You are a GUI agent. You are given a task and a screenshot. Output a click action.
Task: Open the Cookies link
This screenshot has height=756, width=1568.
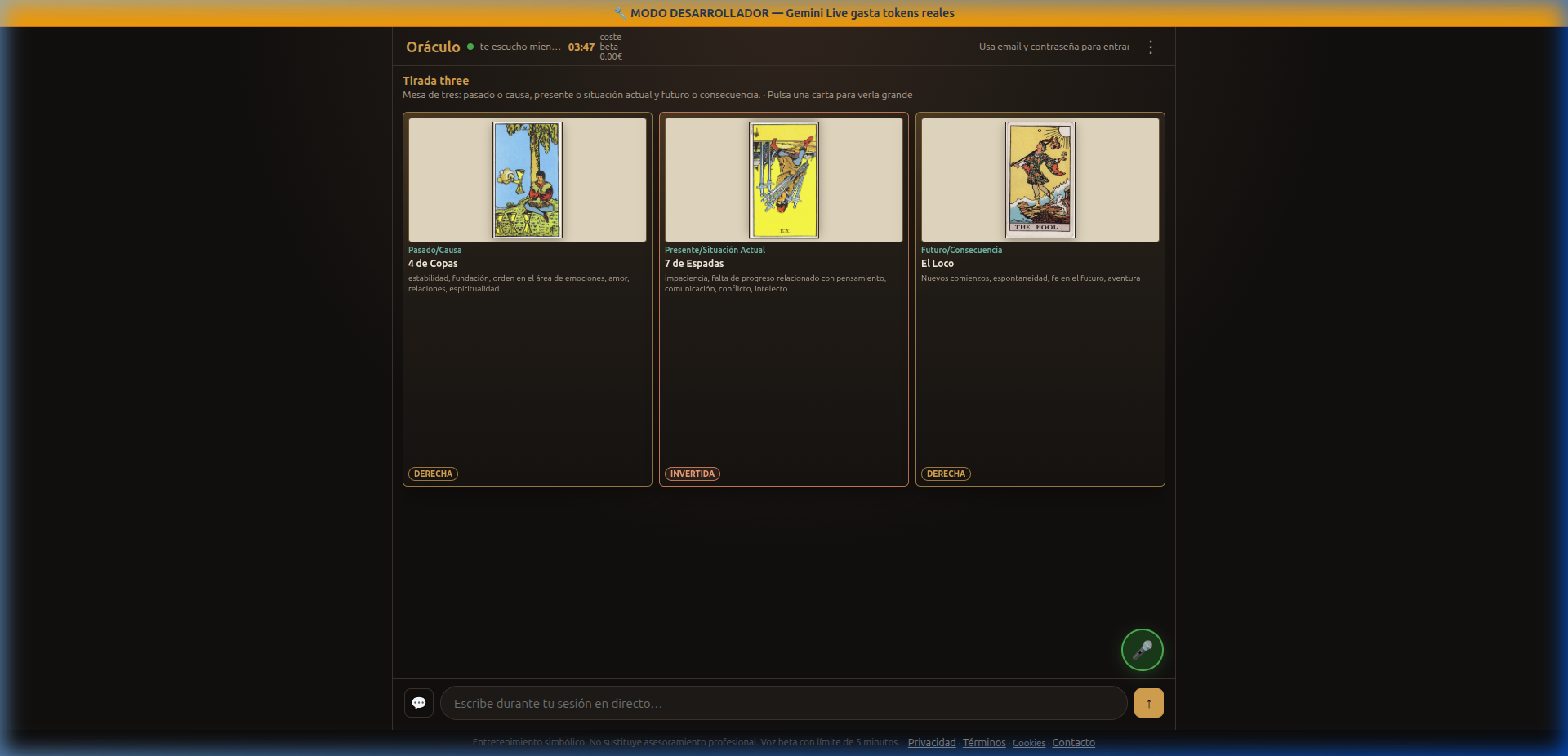1029,743
